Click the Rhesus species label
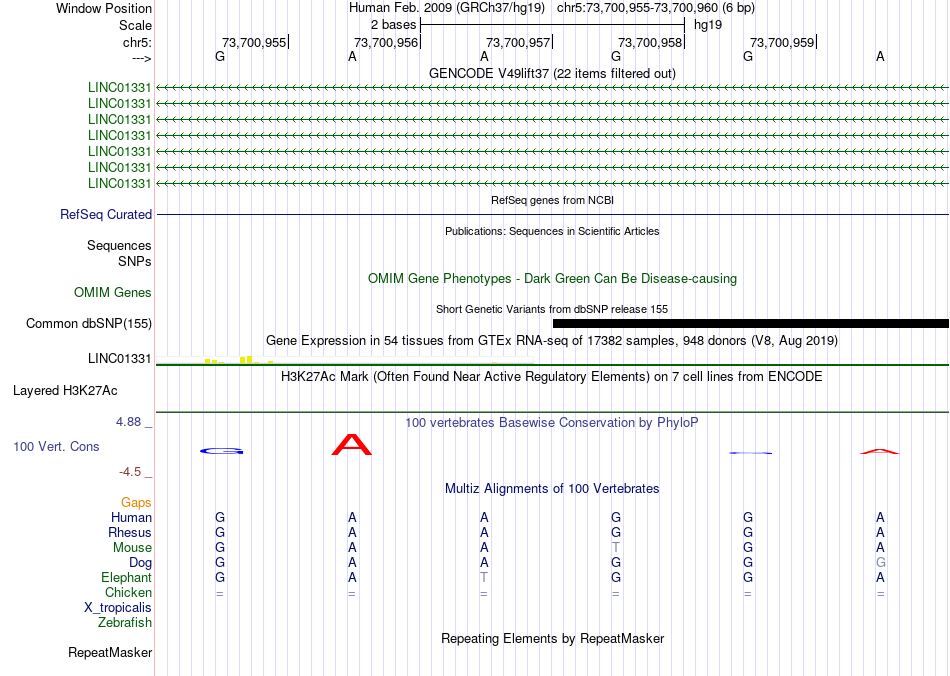 (130, 532)
